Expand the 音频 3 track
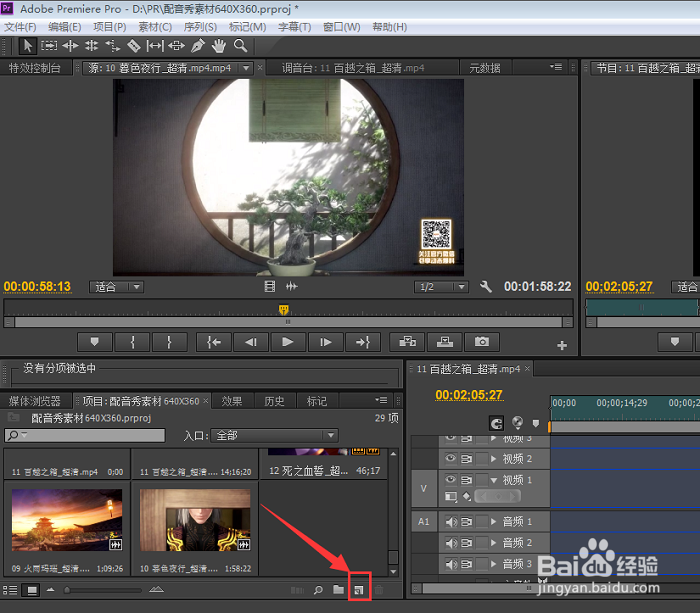700x613 pixels. click(493, 564)
